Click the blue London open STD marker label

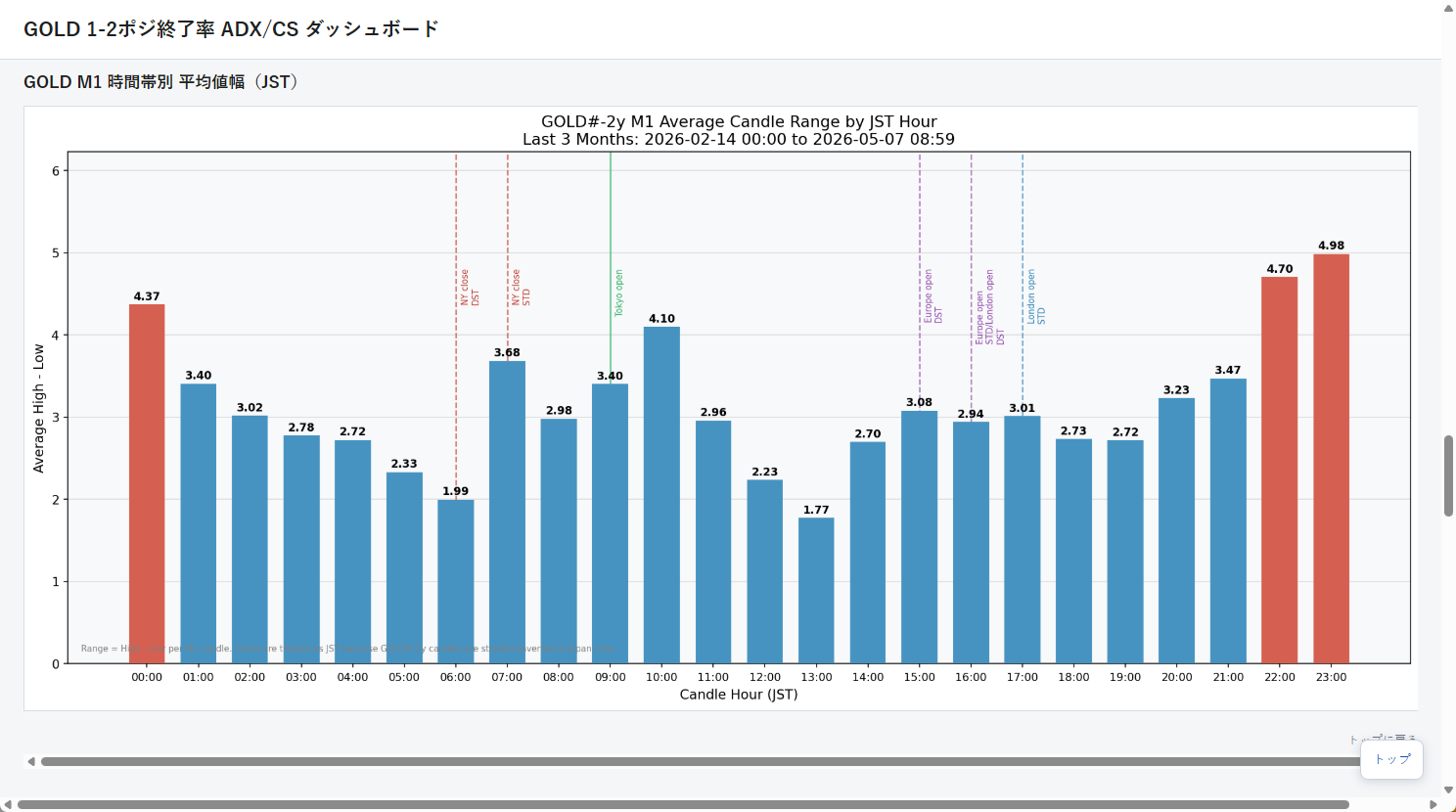click(x=1035, y=297)
